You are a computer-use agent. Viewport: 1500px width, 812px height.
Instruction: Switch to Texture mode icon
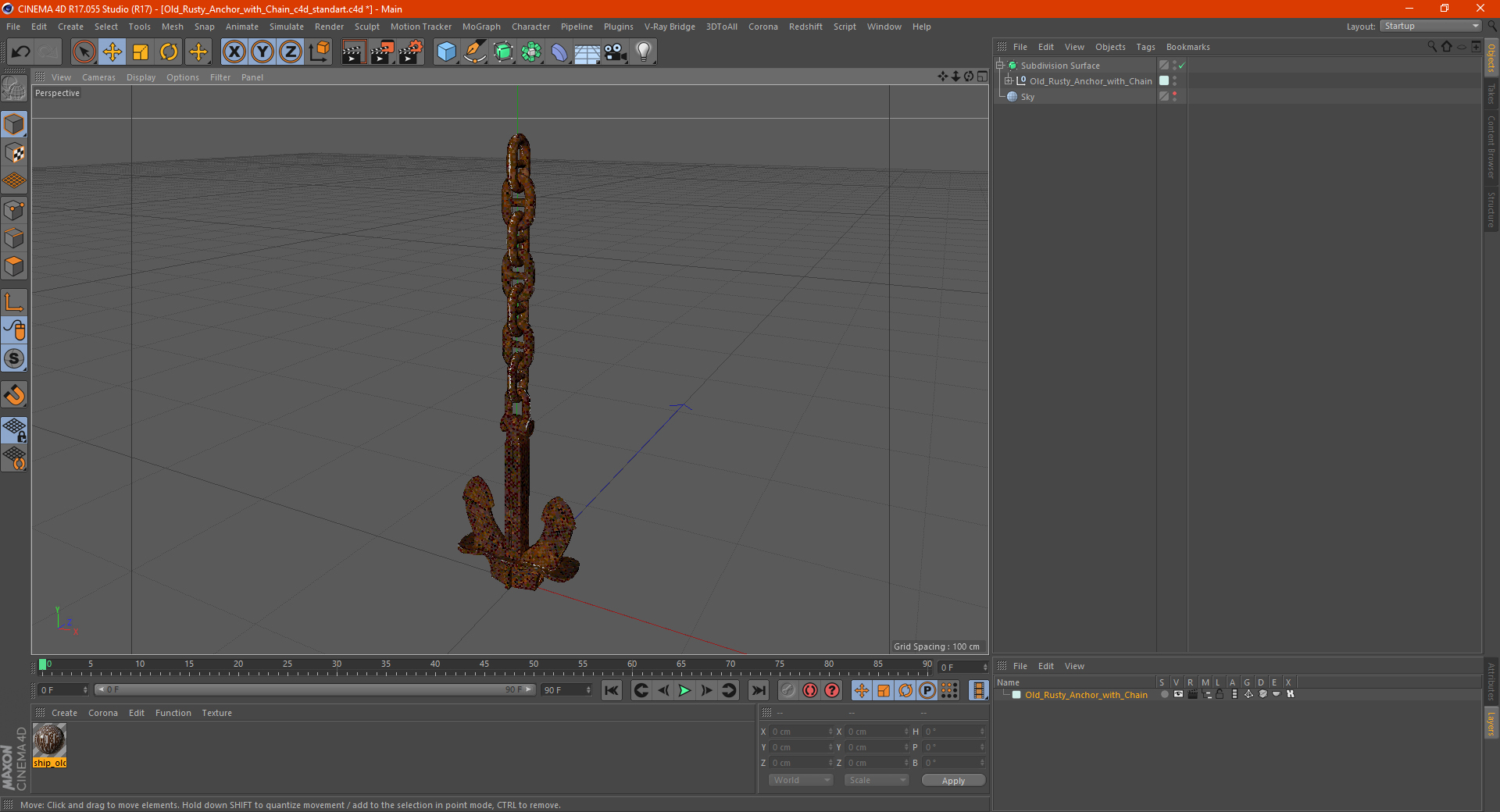click(14, 153)
